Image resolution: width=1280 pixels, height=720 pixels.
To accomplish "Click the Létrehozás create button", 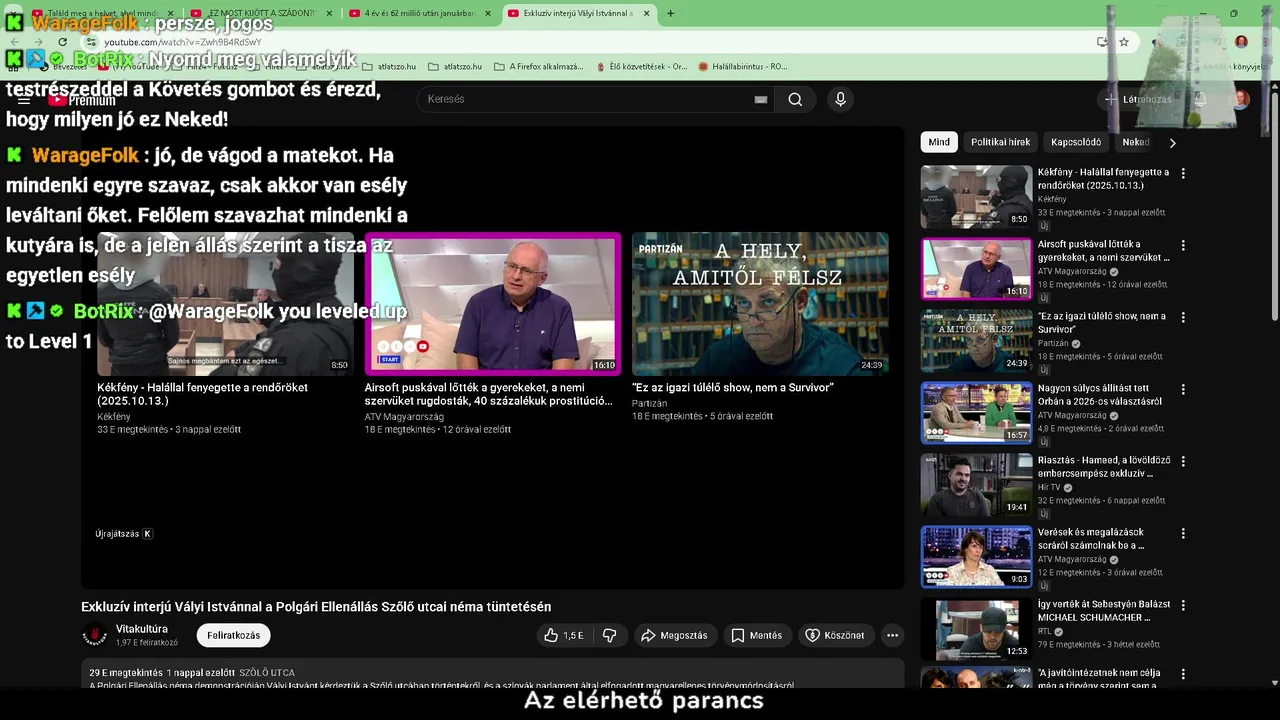I will (1138, 99).
